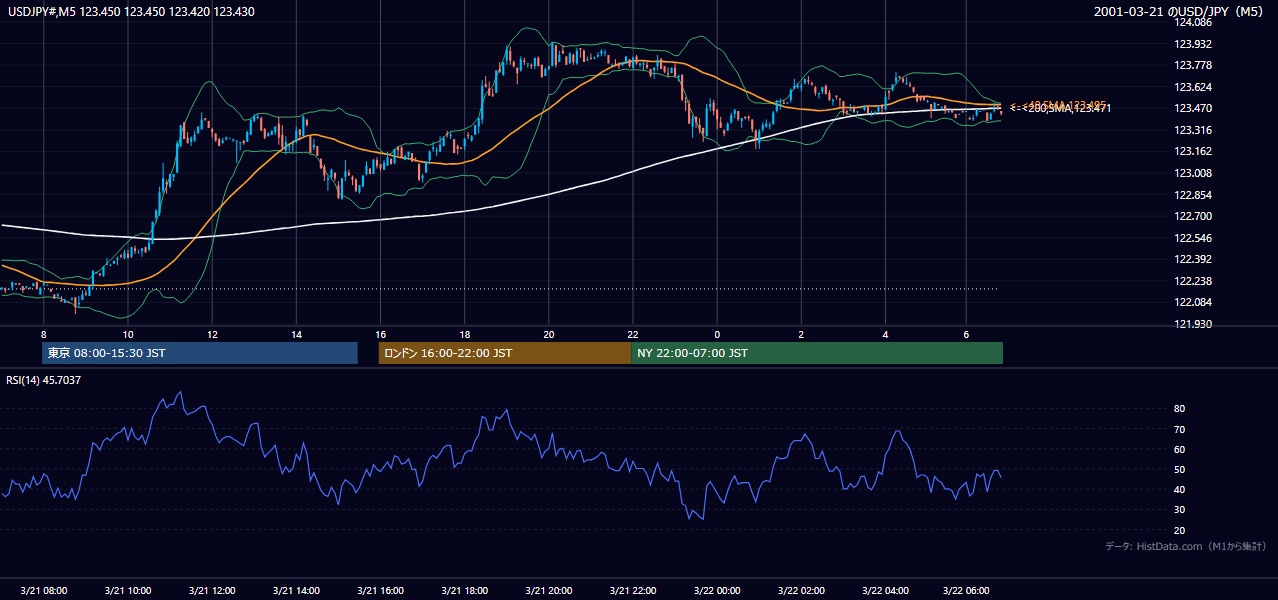Click the 3/21 12:00 time axis label

click(212, 591)
